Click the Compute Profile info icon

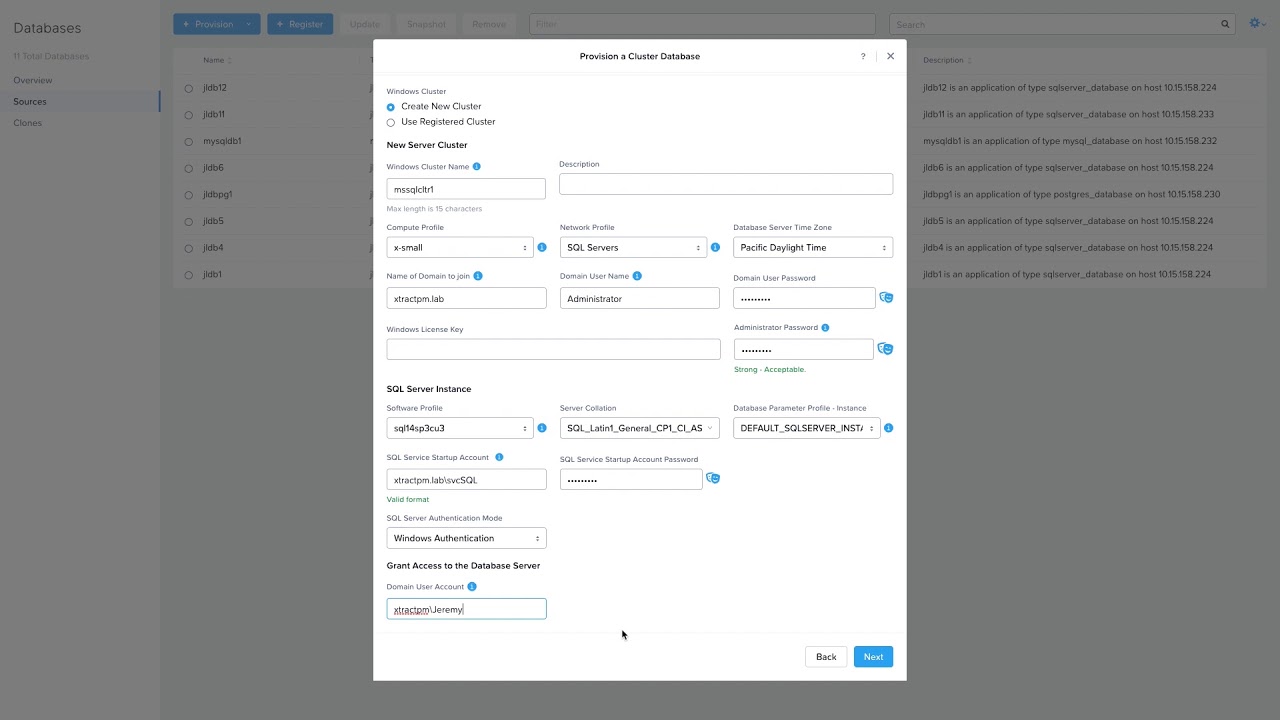point(542,247)
